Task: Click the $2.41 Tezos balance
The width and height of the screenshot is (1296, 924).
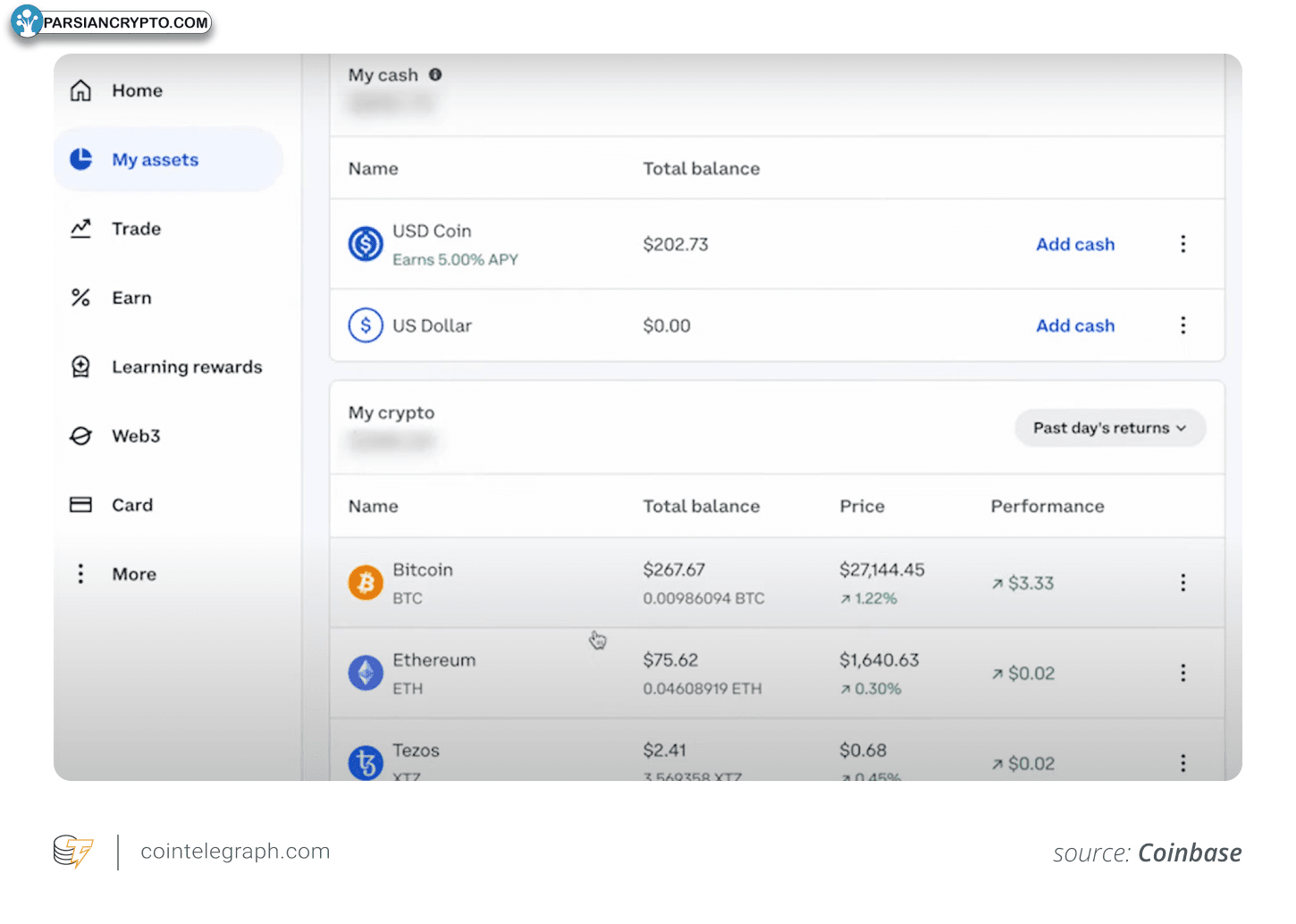Action: click(x=665, y=751)
